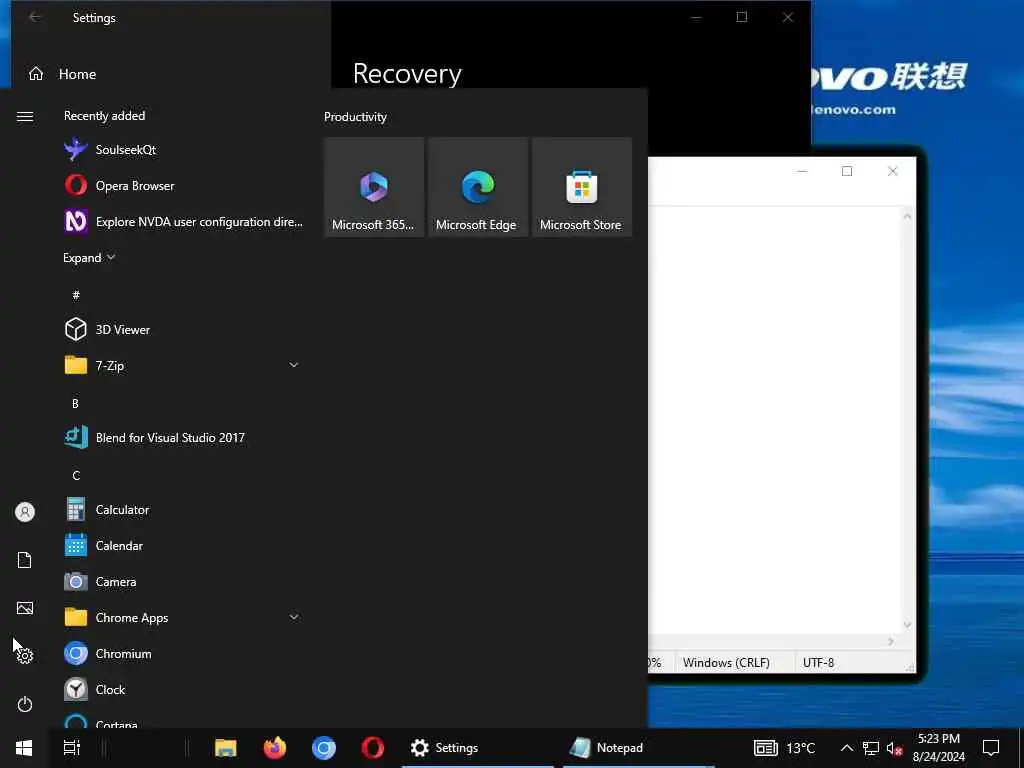Open the clock showing 5:23 PM
Viewport: 1024px width, 768px height.
(938, 748)
